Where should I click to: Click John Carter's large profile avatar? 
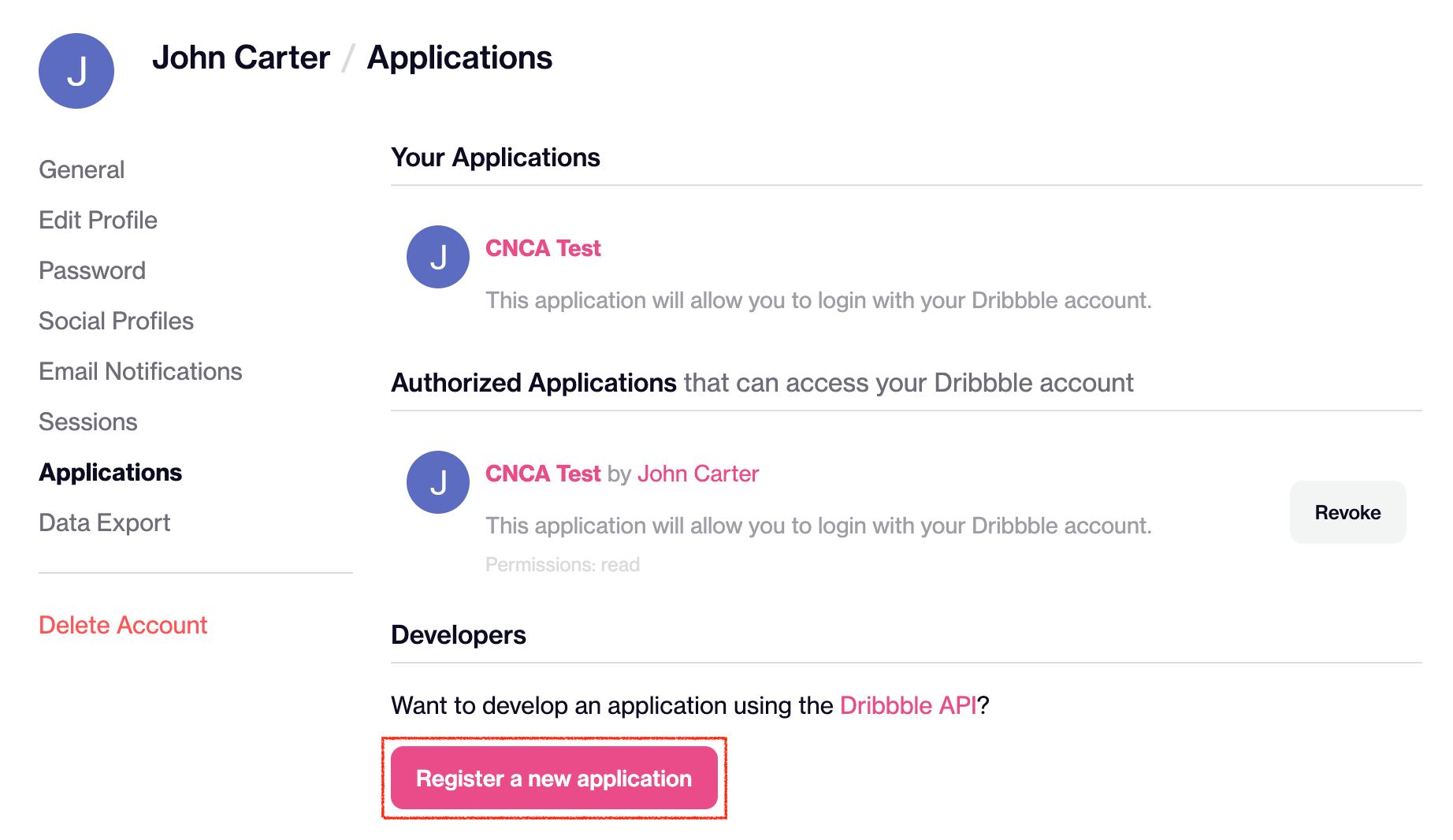[x=76, y=71]
